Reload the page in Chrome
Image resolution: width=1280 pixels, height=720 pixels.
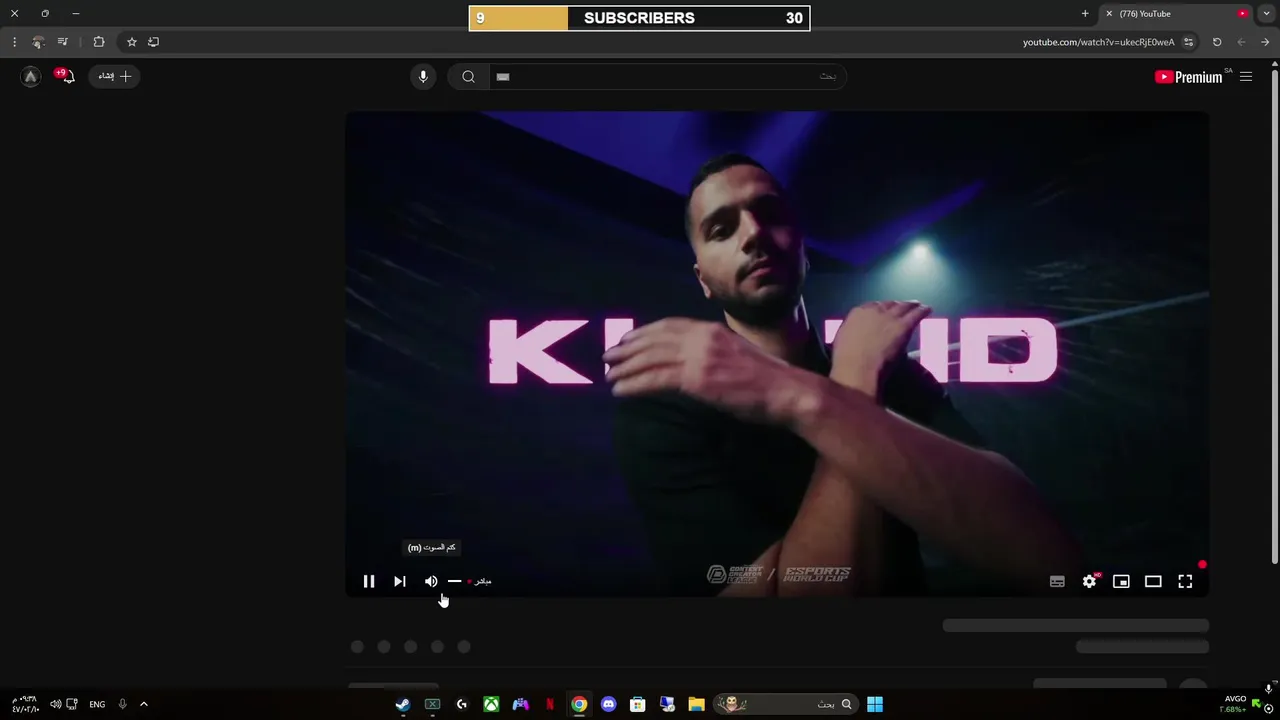coord(1217,42)
